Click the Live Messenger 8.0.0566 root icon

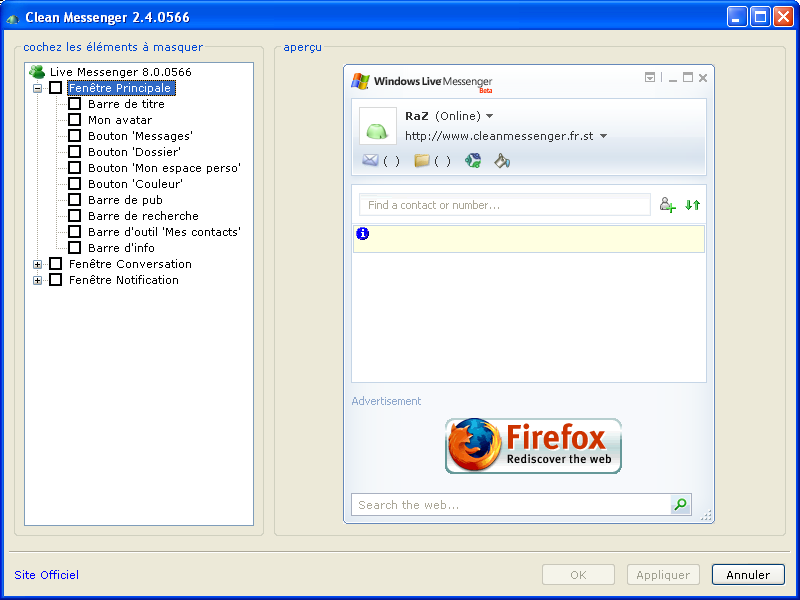[x=37, y=72]
